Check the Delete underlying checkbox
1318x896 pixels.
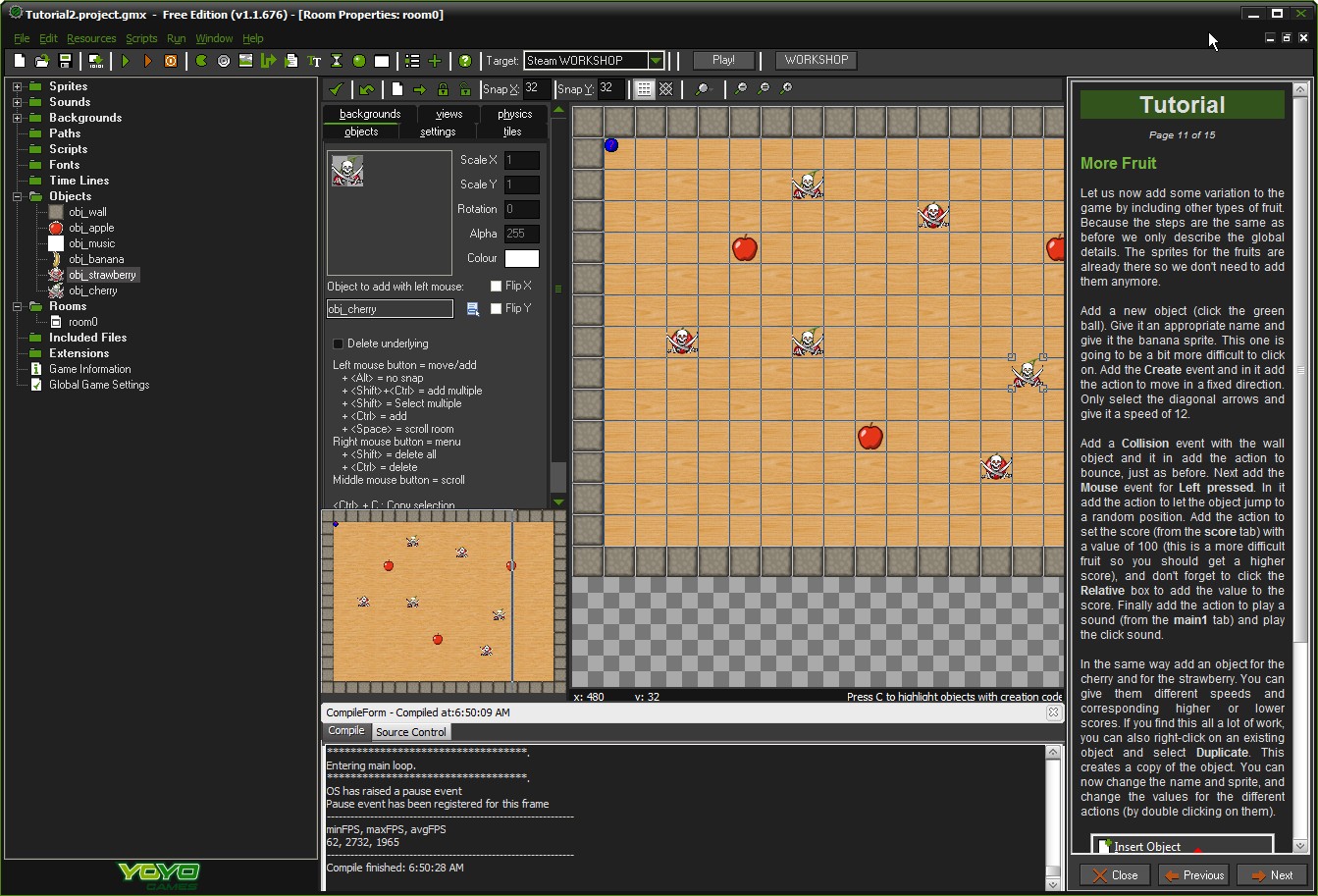(338, 344)
